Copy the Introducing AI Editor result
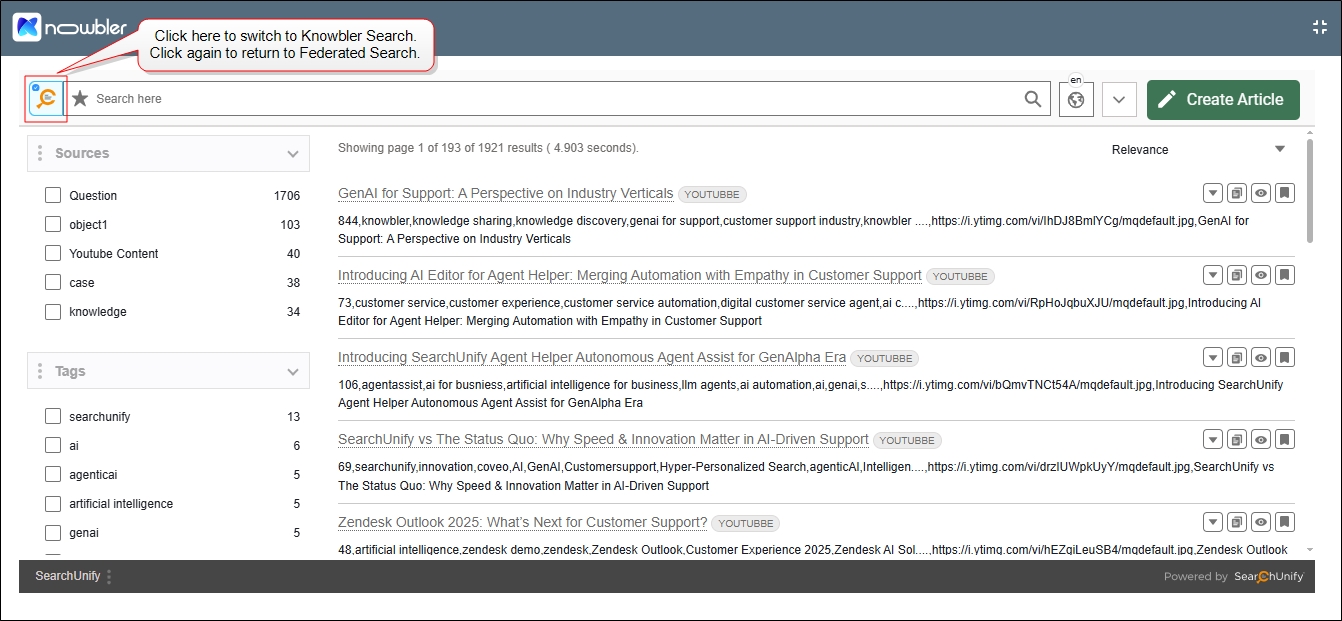The width and height of the screenshot is (1342, 621). pos(1237,275)
